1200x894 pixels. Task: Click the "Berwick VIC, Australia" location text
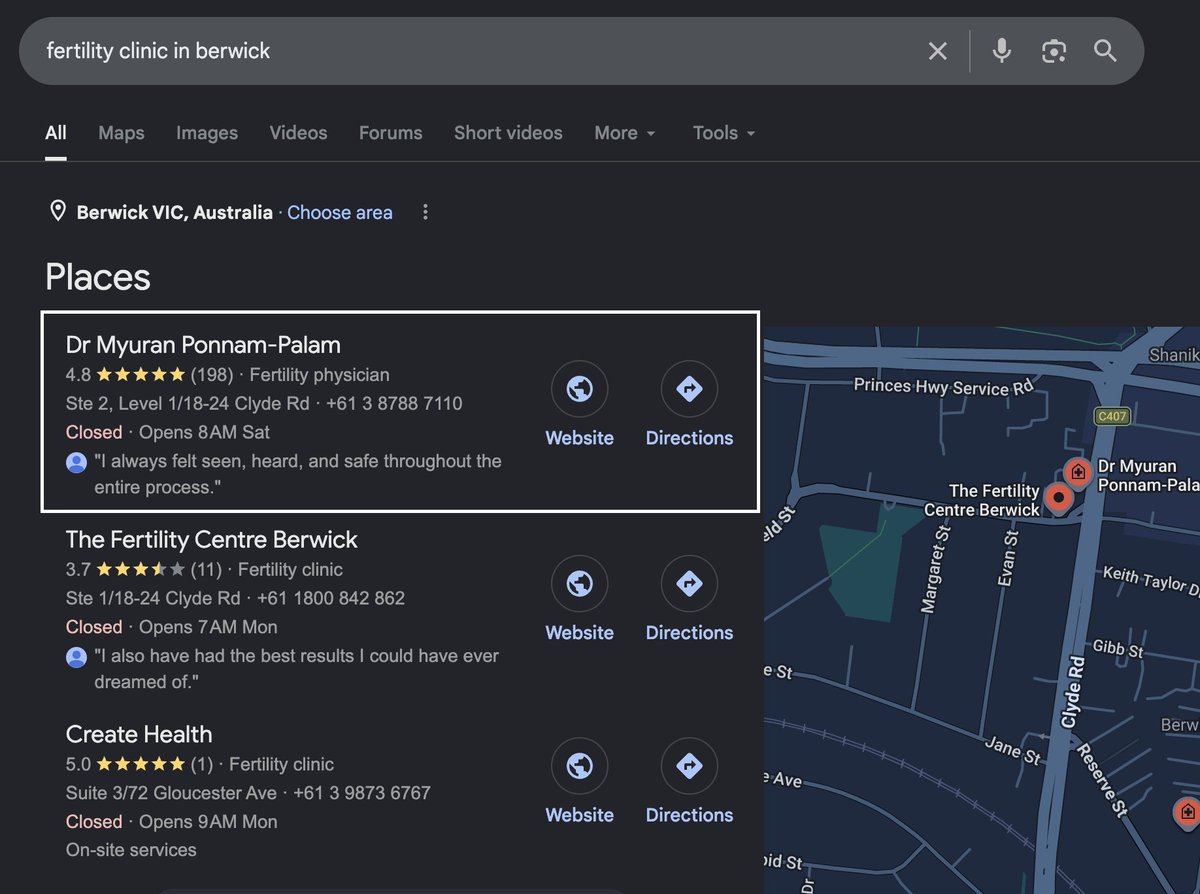click(x=175, y=212)
